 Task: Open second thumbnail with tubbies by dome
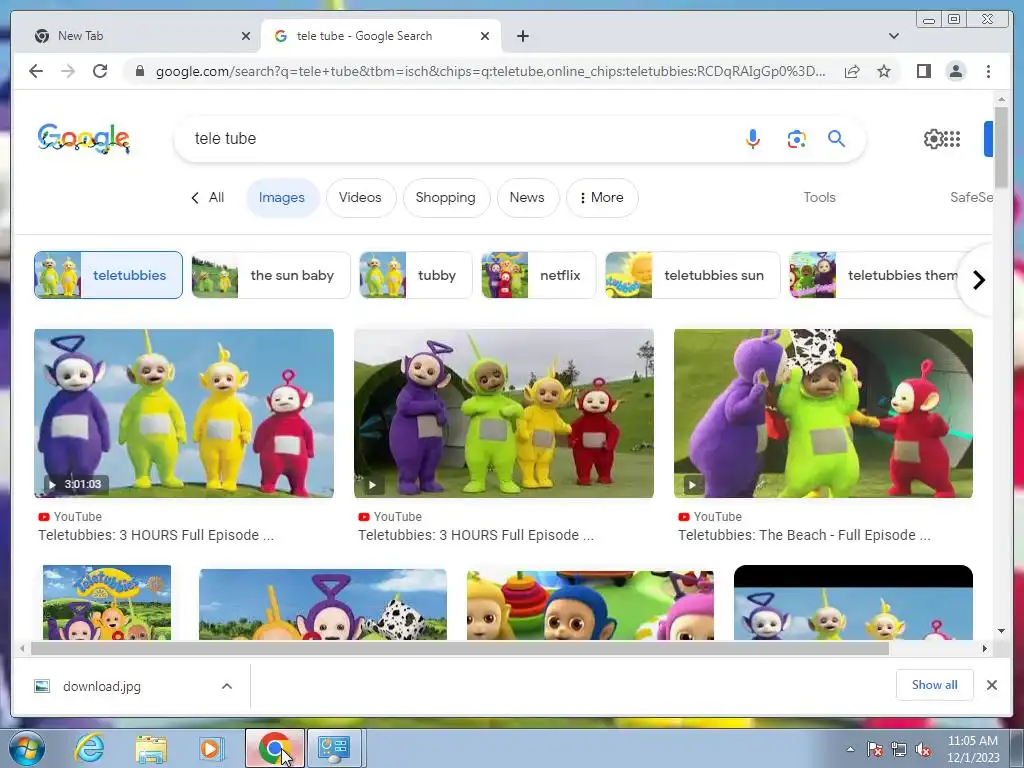click(504, 413)
